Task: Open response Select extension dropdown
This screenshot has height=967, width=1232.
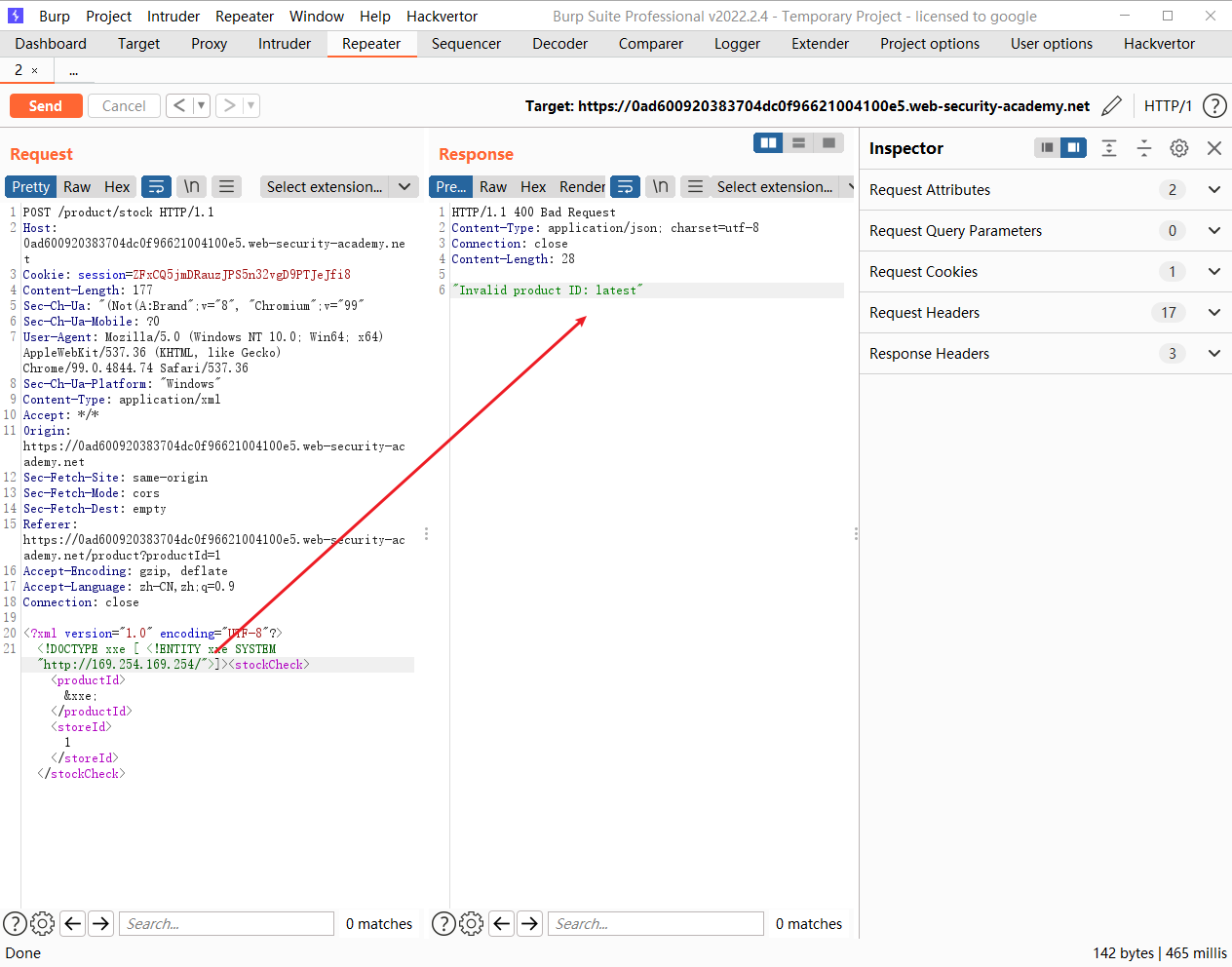Action: tap(785, 186)
